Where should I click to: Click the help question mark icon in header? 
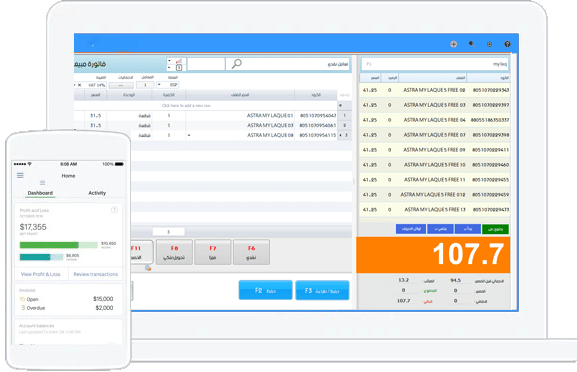point(507,44)
